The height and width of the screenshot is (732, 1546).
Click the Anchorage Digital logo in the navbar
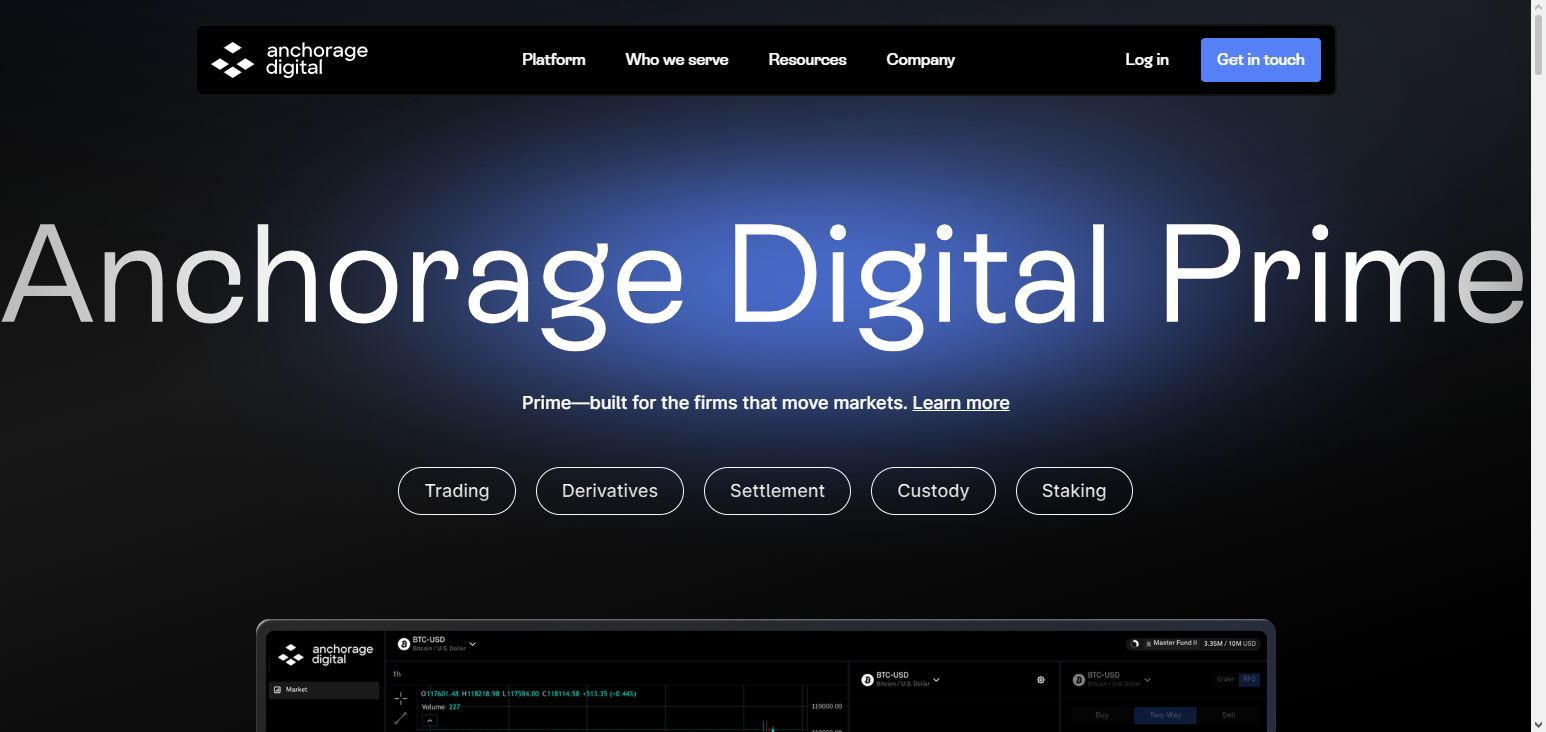pyautogui.click(x=288, y=59)
